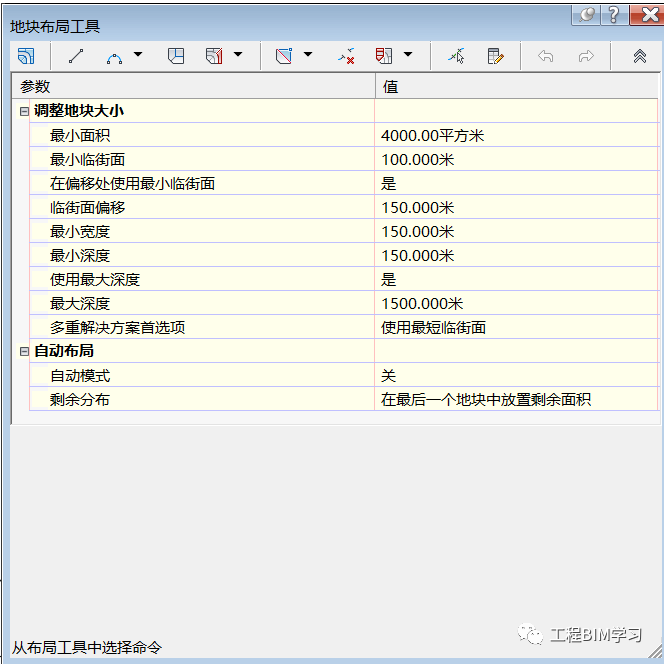Click the Redo arrow icon
The image size is (664, 664).
click(586, 56)
